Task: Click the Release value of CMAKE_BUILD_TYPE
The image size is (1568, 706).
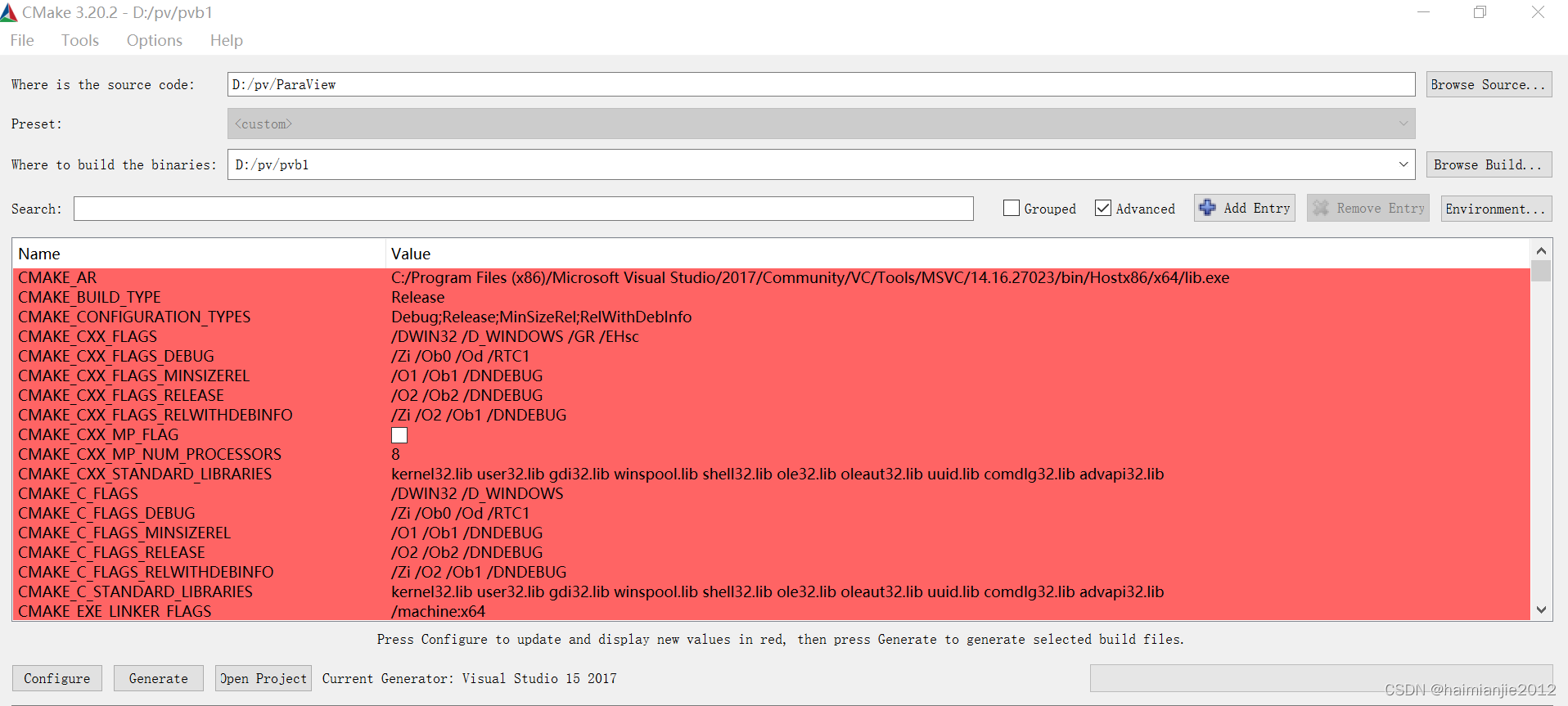Action: (x=418, y=298)
